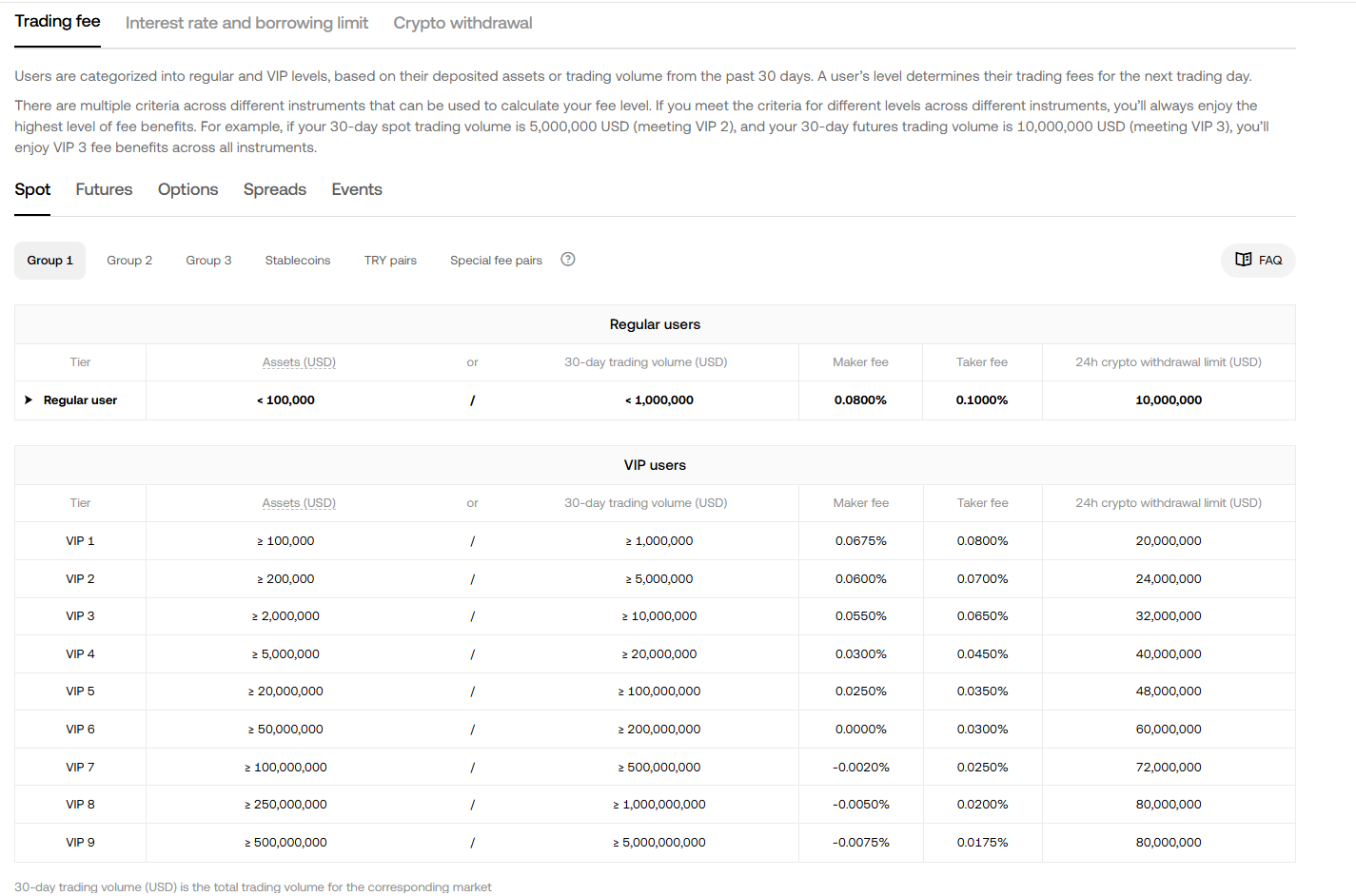Viewport: 1356px width, 896px height.
Task: Open the FAQ book icon button
Action: point(1258,260)
